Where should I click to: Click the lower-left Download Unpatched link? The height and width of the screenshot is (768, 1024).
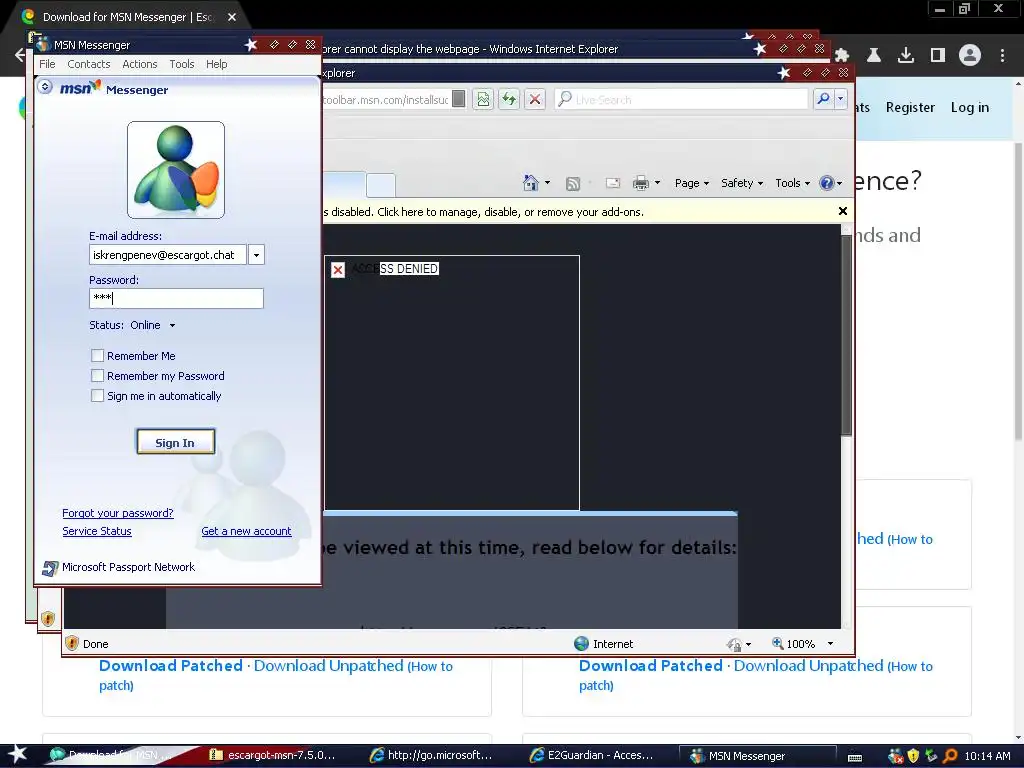[328, 665]
